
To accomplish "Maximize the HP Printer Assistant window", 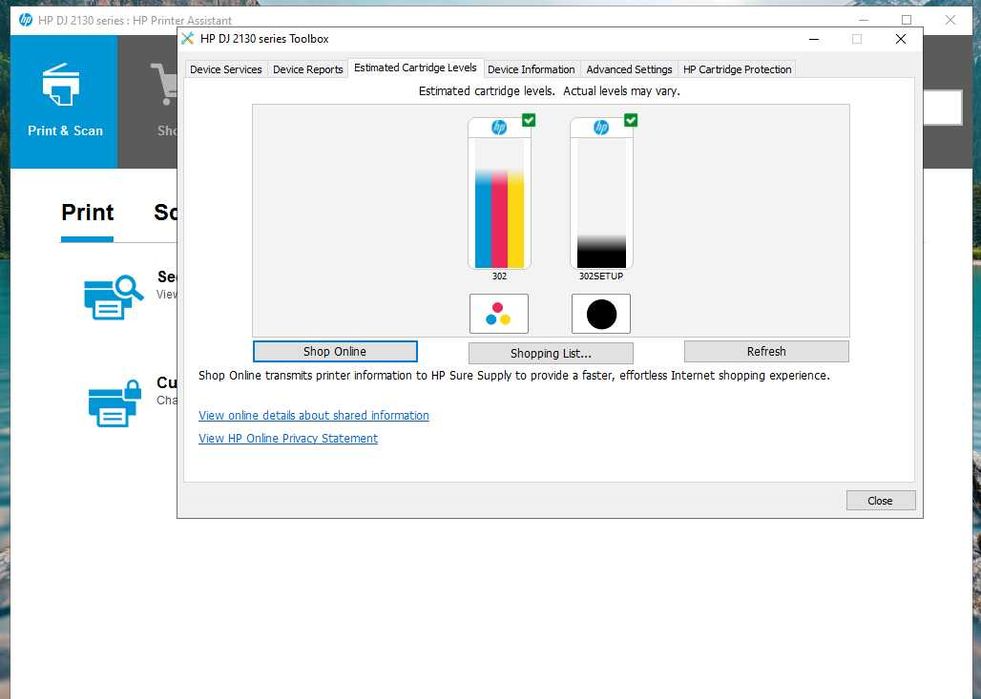I will 907,20.
